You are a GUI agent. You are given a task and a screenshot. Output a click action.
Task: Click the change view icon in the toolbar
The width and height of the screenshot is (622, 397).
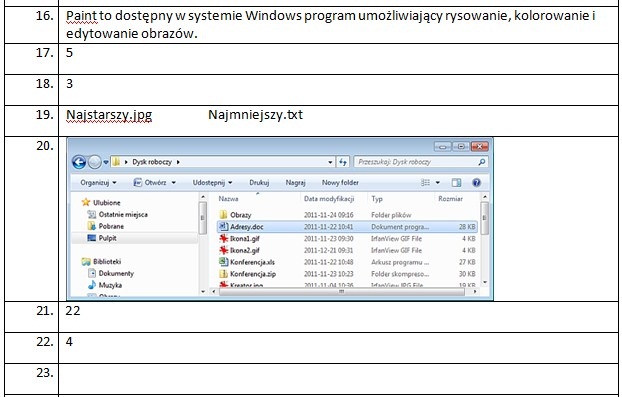425,182
